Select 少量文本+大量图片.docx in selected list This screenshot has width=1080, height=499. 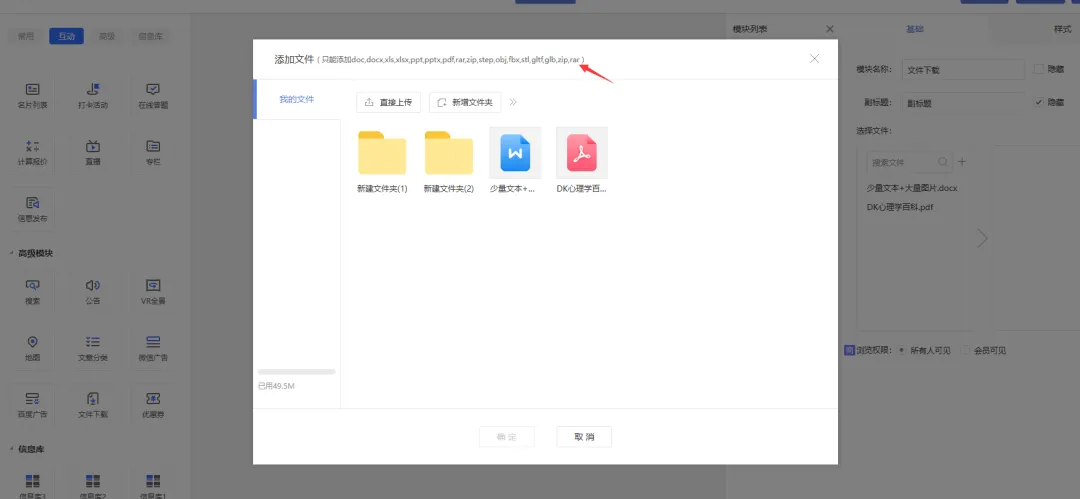912,187
